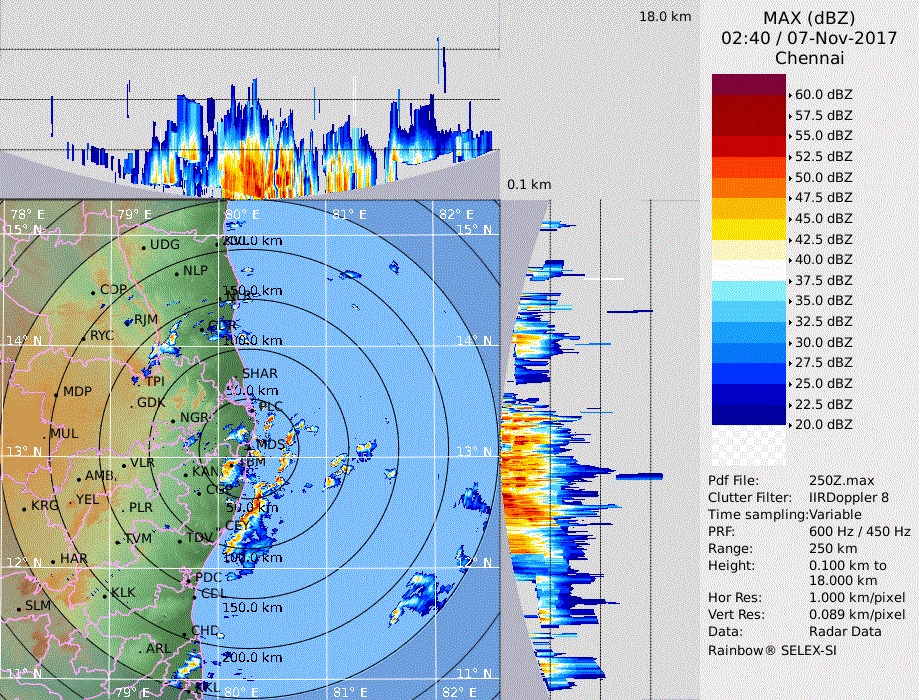The width and height of the screenshot is (919, 700).
Task: Click the 250 km Range value
Action: point(833,549)
